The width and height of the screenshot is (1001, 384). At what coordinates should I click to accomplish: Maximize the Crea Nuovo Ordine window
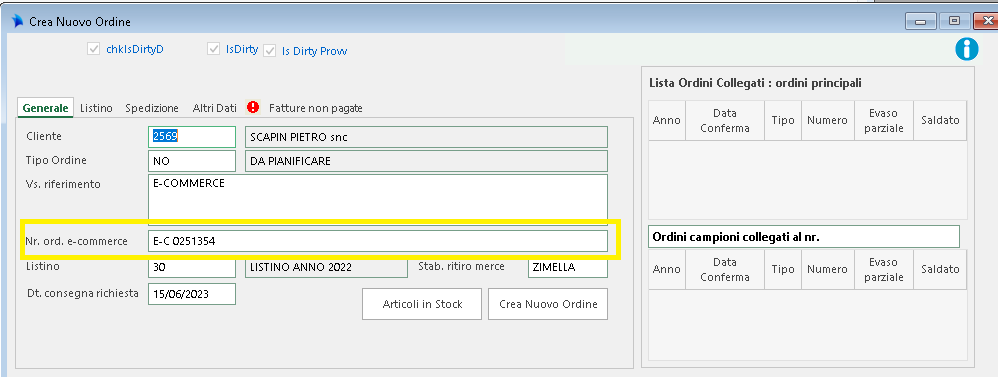pos(955,21)
